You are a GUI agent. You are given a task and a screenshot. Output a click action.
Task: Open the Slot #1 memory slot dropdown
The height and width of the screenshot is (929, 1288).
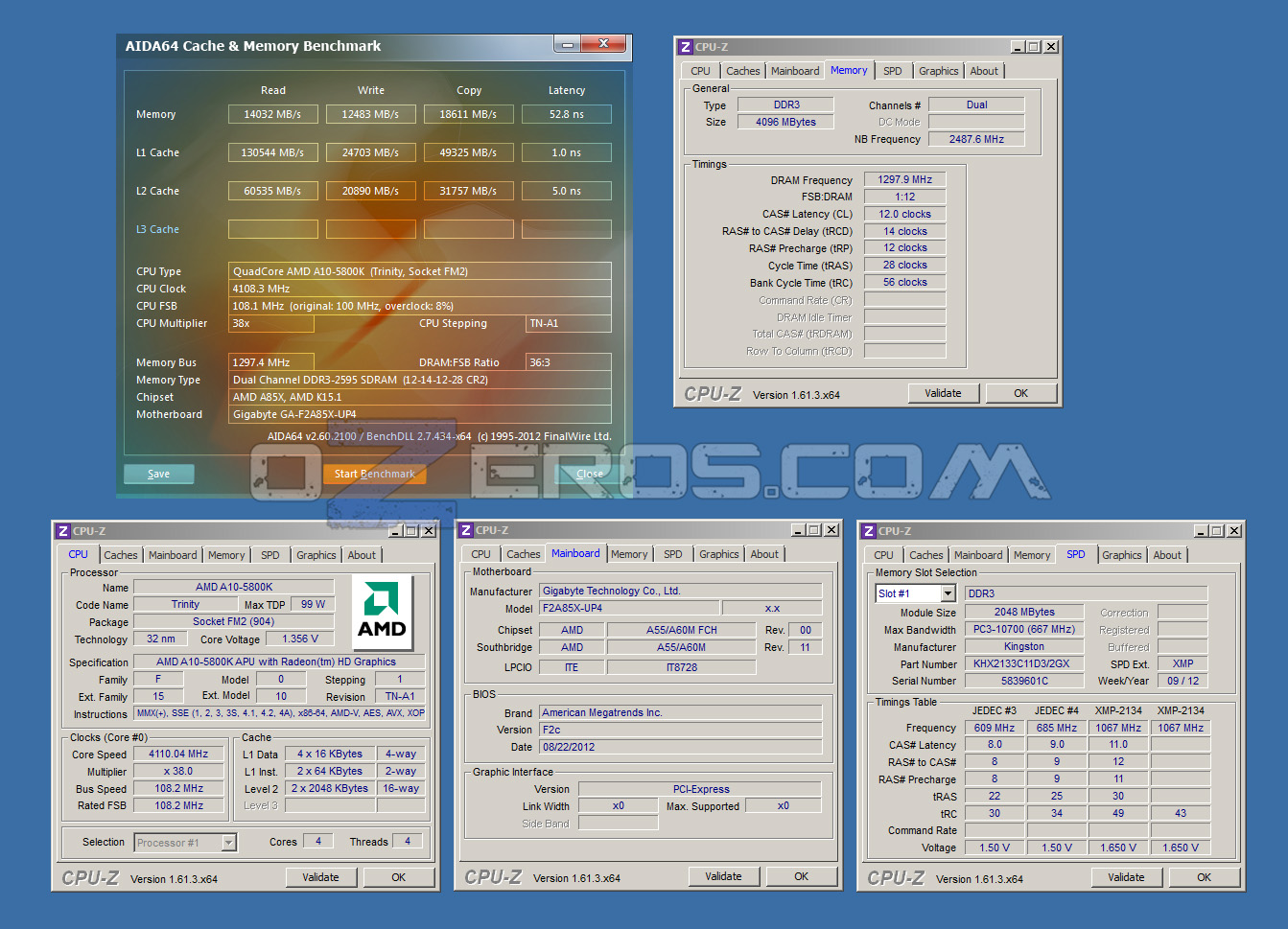(x=948, y=594)
